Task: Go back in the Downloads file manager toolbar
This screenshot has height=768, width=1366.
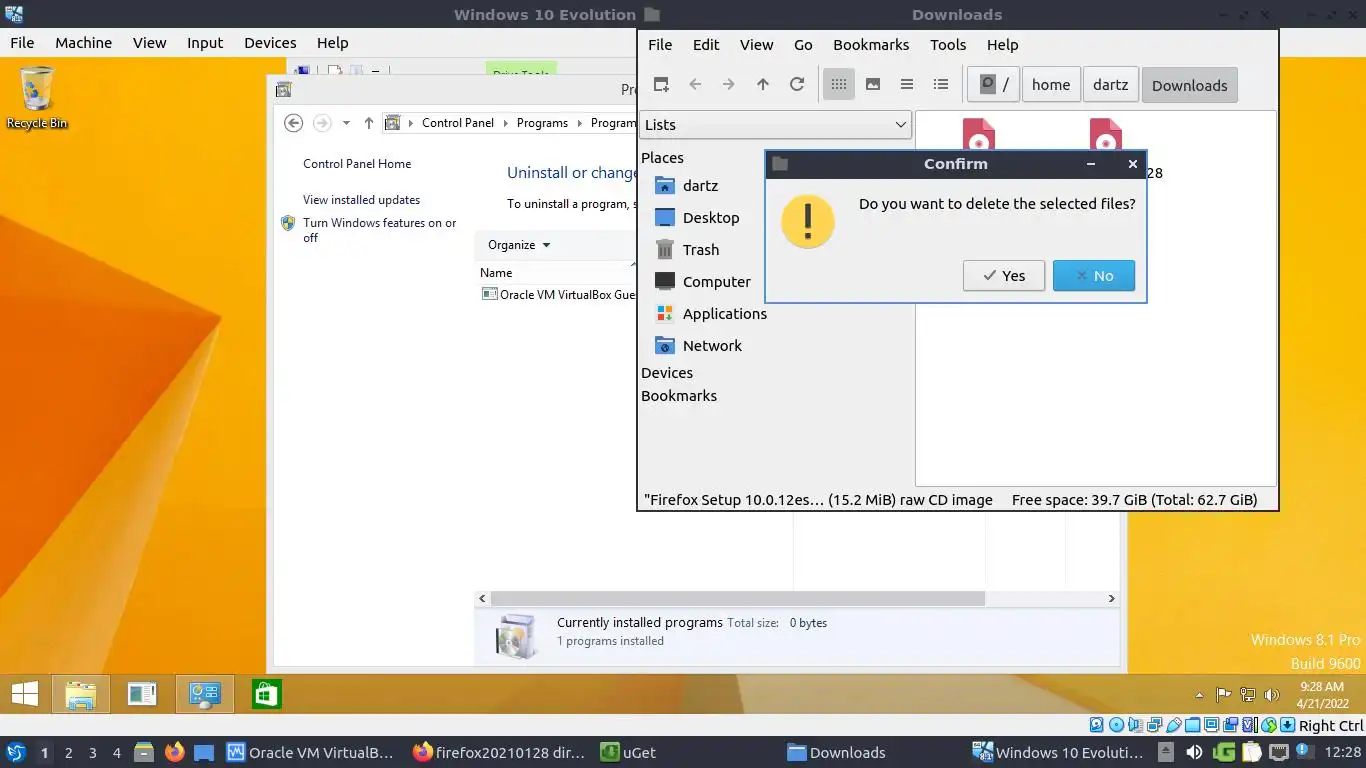Action: 695,85
